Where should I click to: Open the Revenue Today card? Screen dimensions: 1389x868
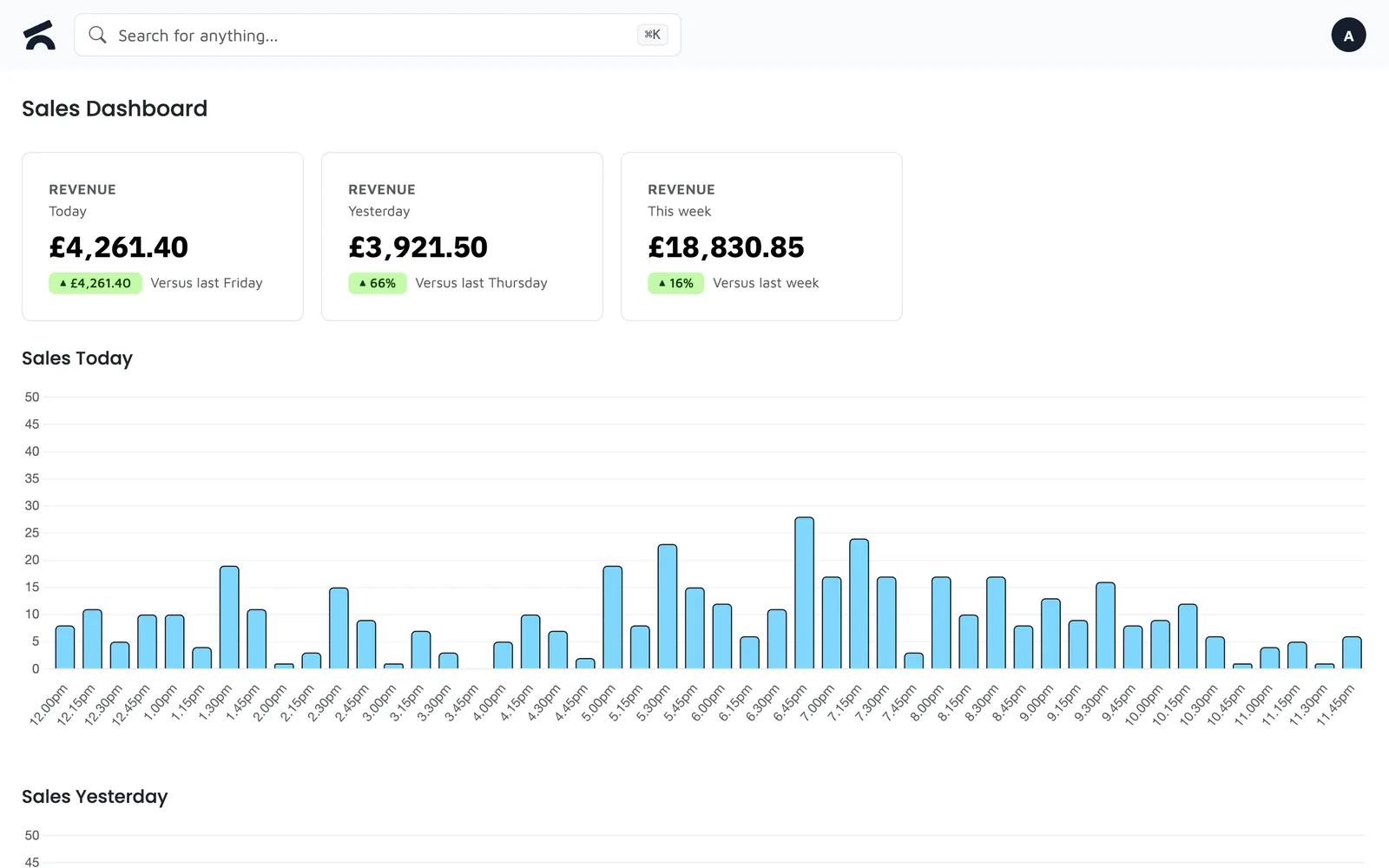[162, 236]
